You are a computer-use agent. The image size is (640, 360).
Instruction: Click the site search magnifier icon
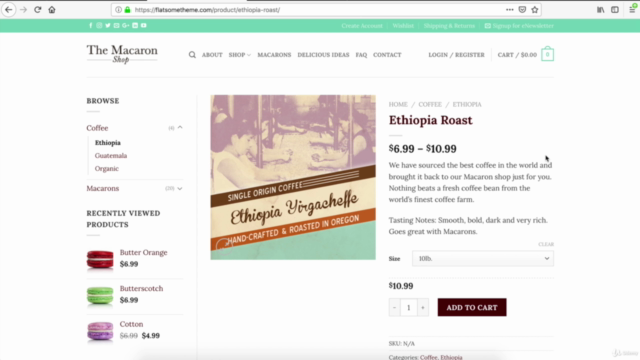tap(192, 55)
